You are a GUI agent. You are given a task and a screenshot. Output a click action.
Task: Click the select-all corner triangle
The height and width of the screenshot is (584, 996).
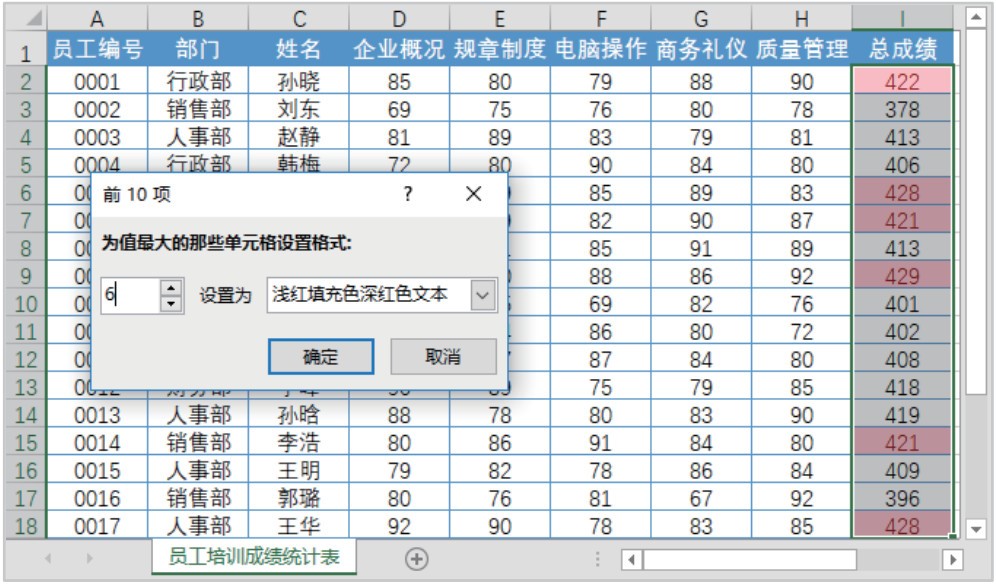[28, 18]
